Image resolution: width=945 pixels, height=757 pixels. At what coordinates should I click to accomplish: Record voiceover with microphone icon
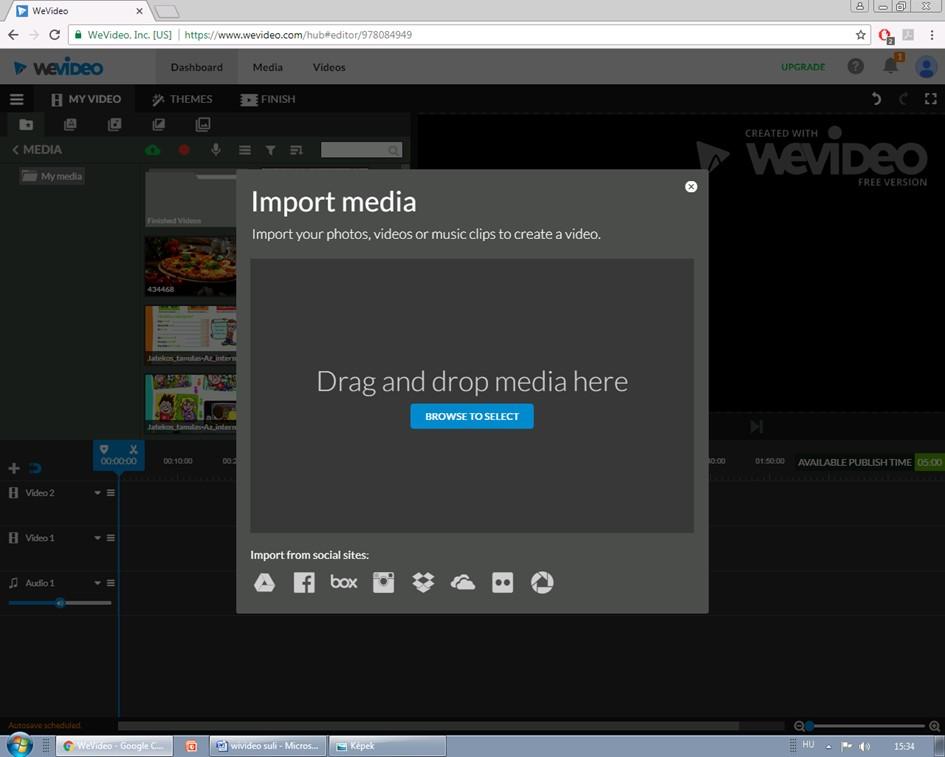pyautogui.click(x=216, y=149)
